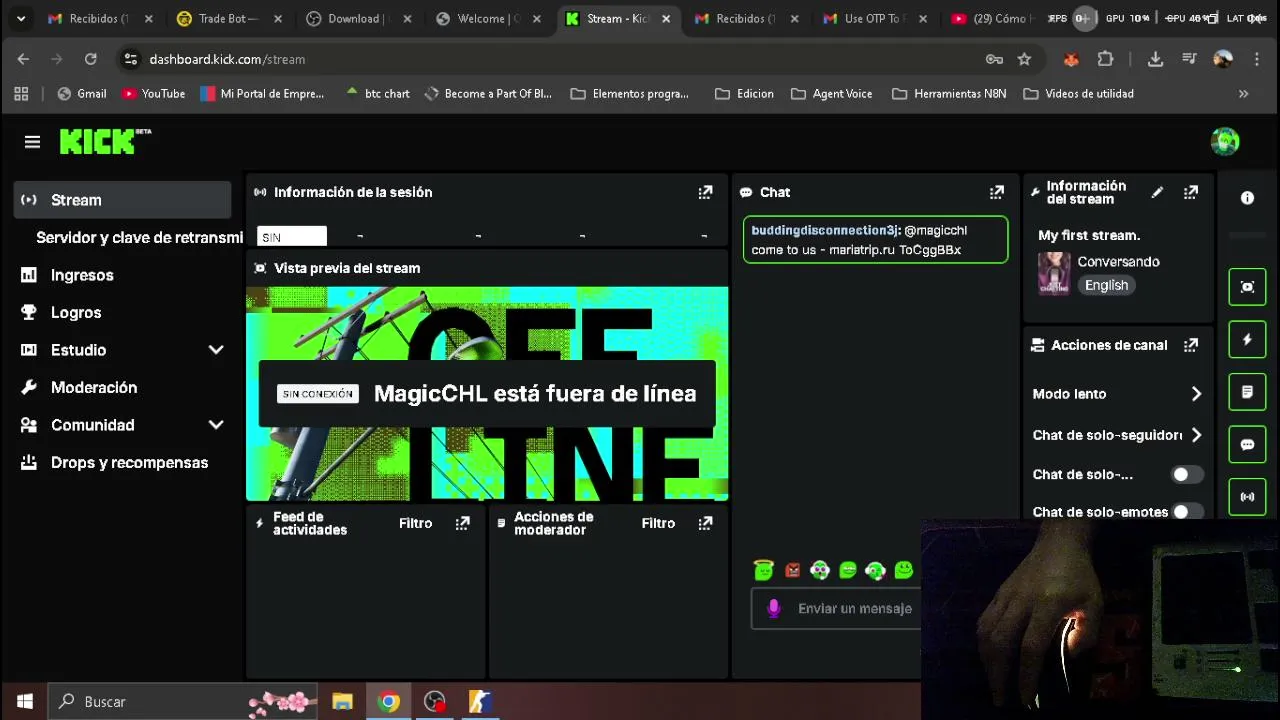Select the headphones green emote

click(x=876, y=570)
